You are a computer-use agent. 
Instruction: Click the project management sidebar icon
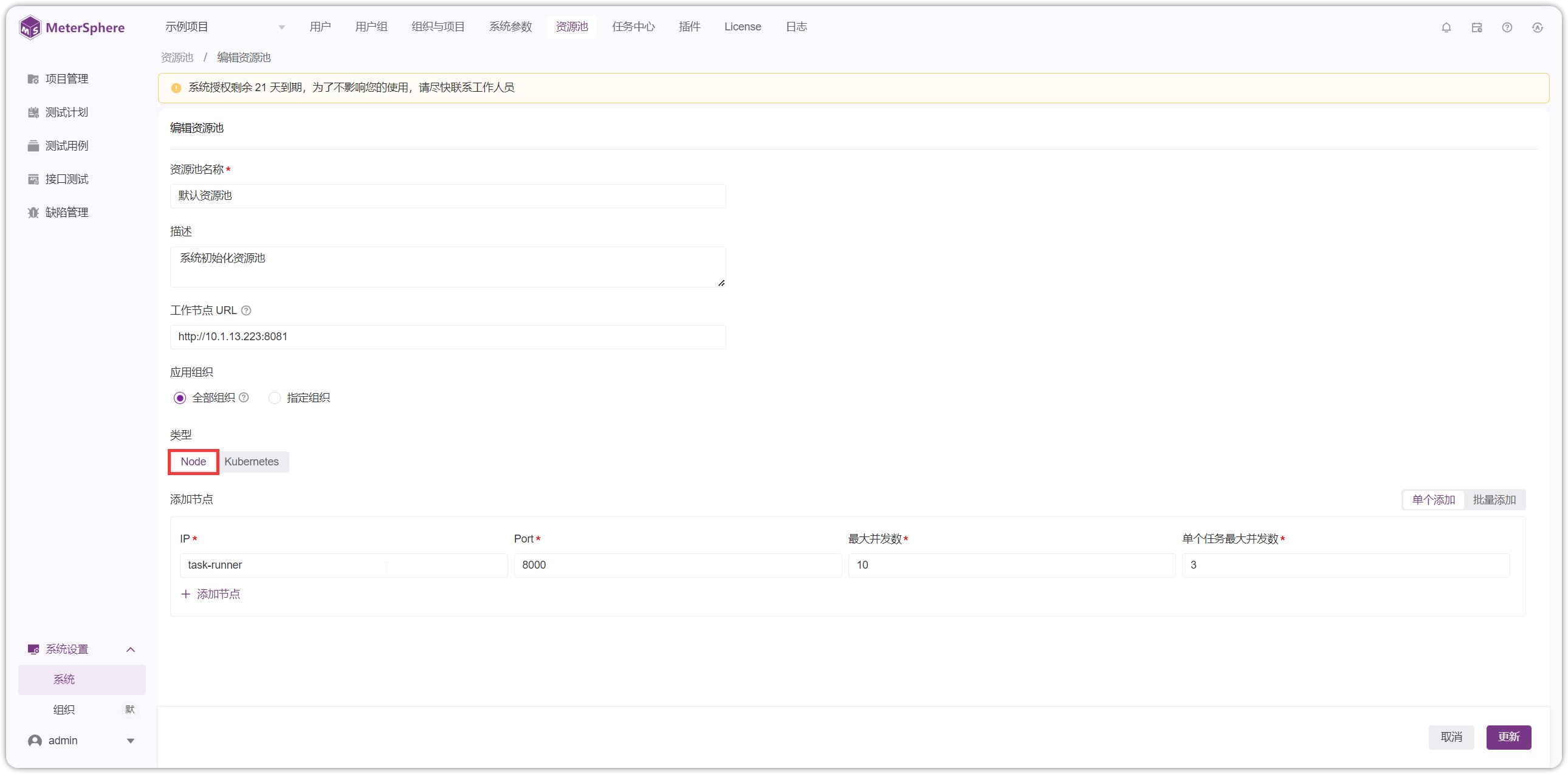tap(33, 79)
